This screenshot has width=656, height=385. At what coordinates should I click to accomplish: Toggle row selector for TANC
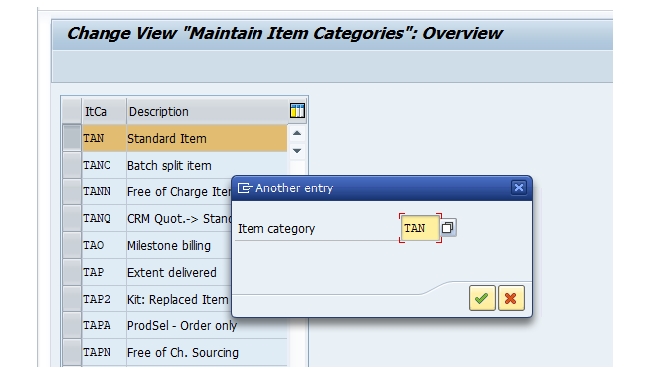pyautogui.click(x=72, y=165)
